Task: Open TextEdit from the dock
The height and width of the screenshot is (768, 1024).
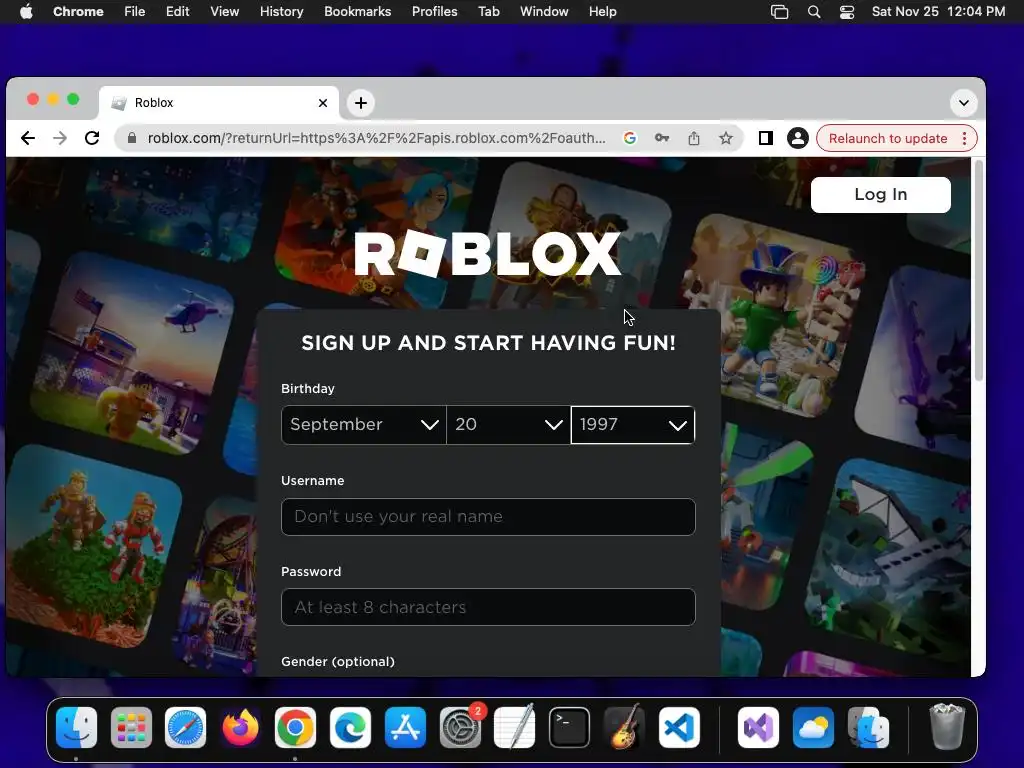Action: (515, 728)
